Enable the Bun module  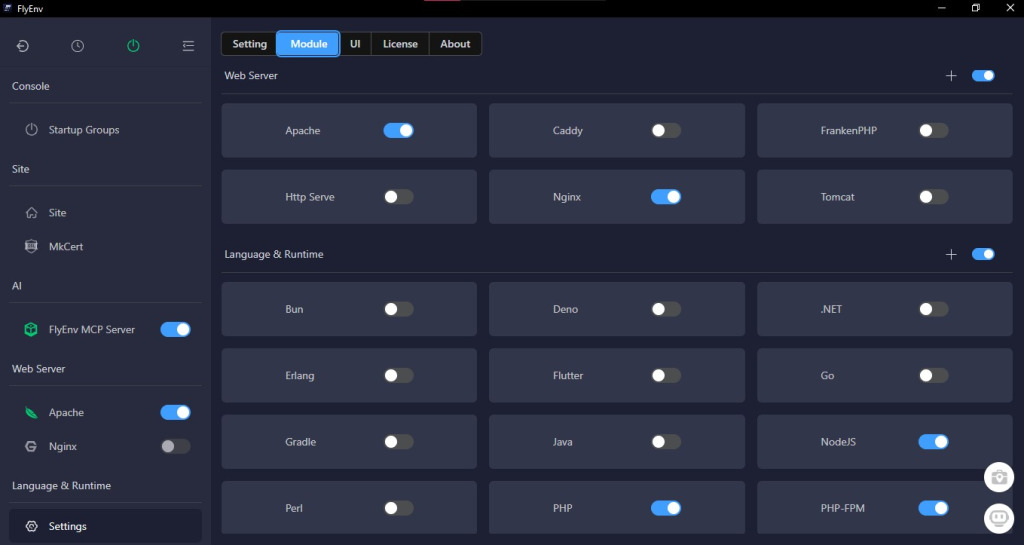398,309
